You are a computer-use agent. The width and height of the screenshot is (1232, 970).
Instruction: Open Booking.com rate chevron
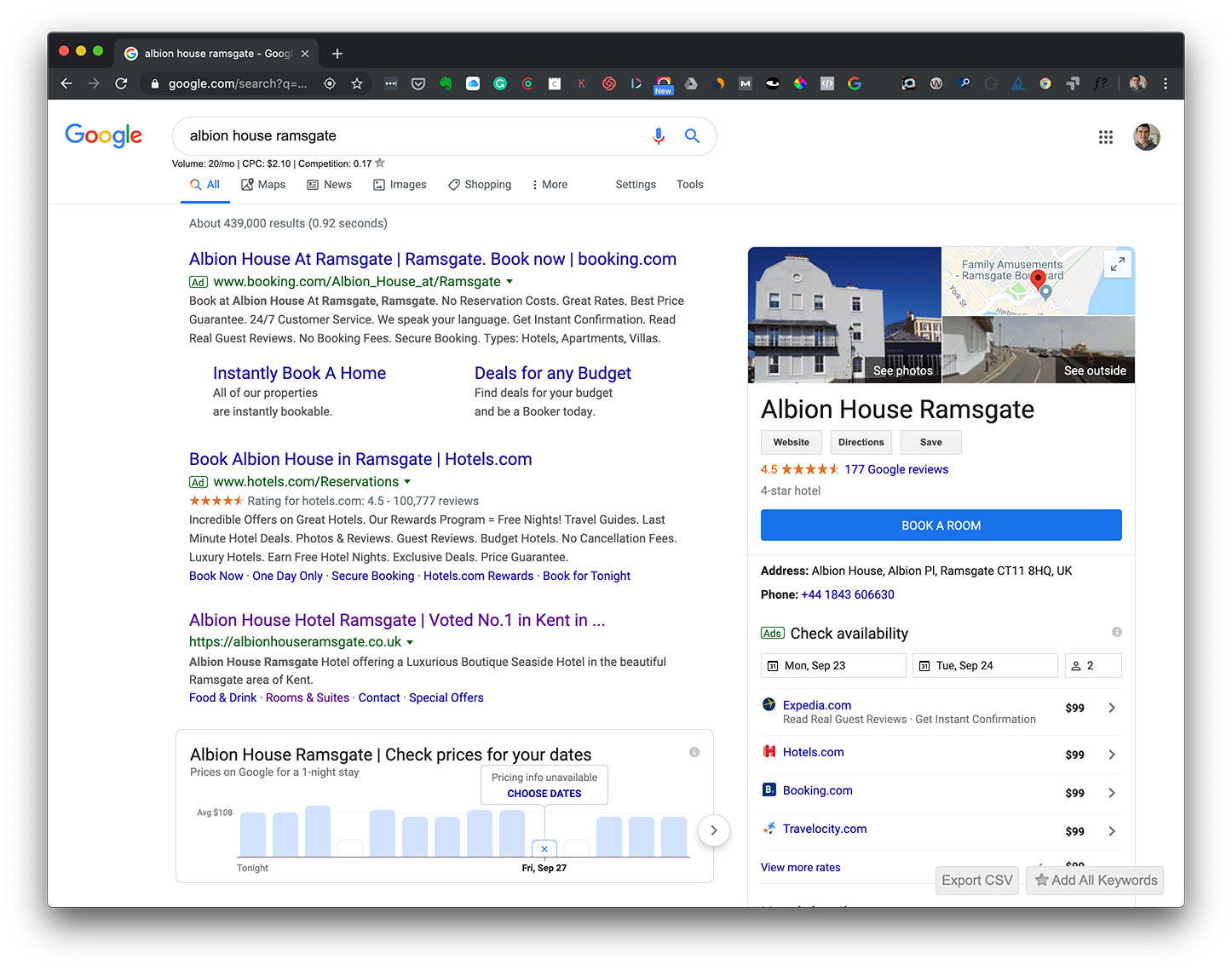tap(1112, 793)
